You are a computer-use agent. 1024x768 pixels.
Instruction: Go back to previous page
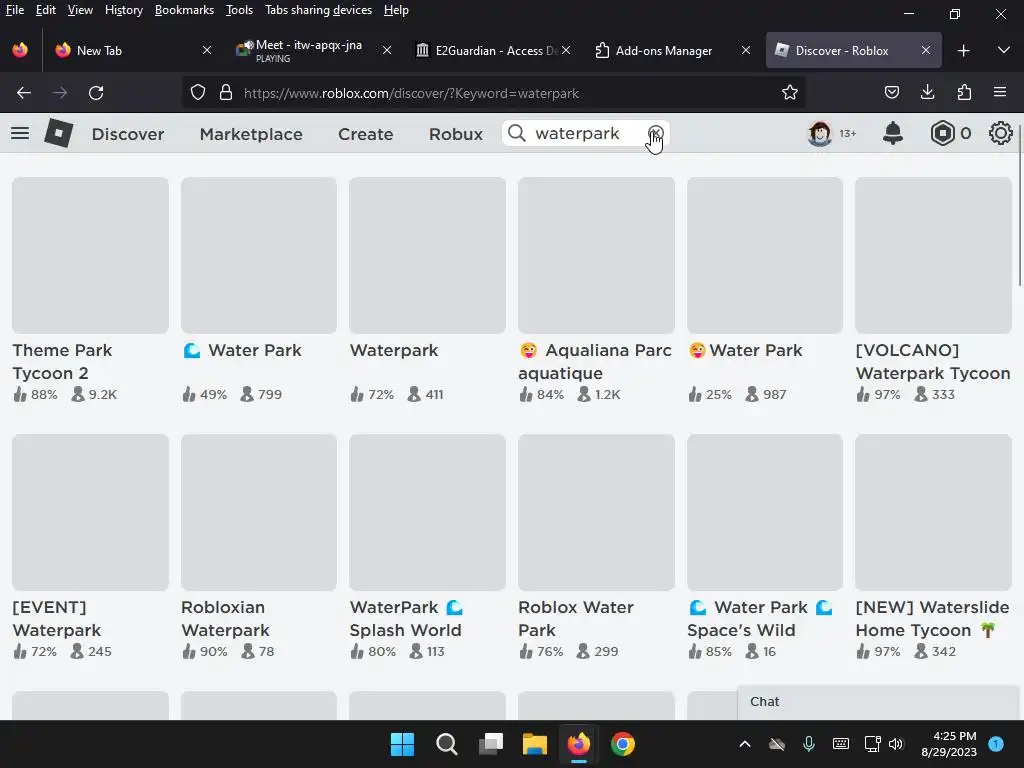(x=24, y=93)
